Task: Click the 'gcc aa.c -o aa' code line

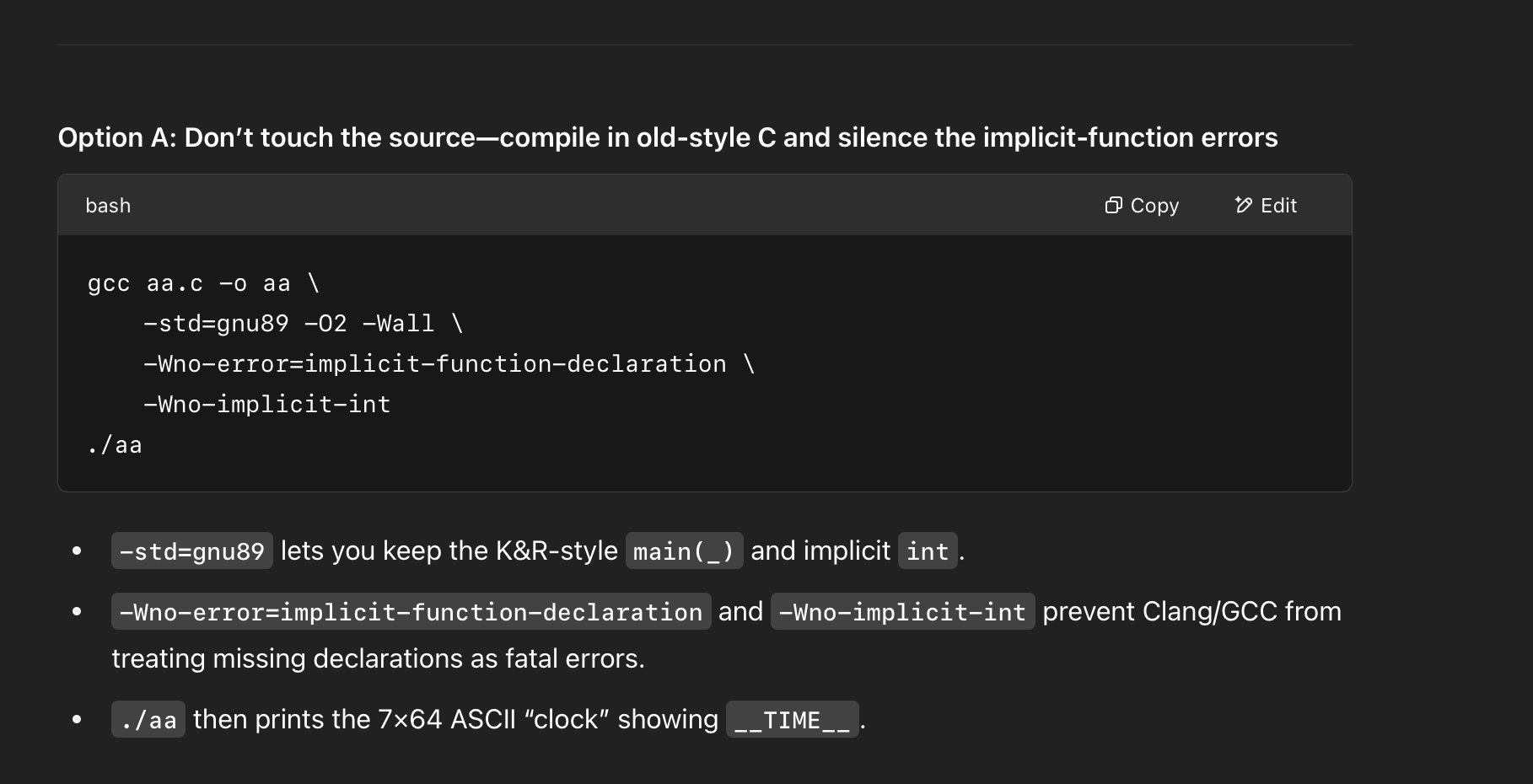Action: point(203,283)
